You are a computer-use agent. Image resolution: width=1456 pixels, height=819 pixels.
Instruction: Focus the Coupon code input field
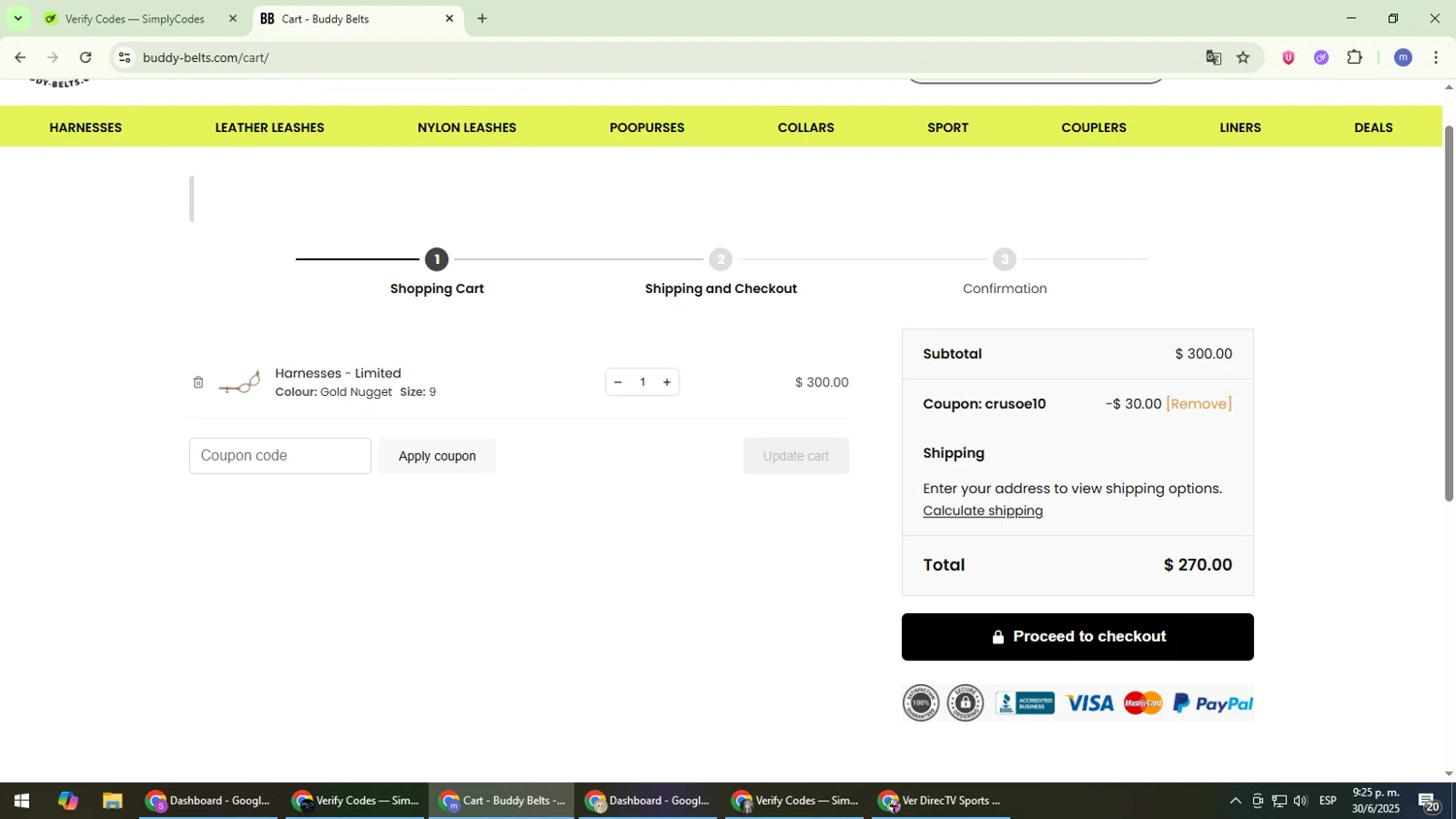pos(281,456)
